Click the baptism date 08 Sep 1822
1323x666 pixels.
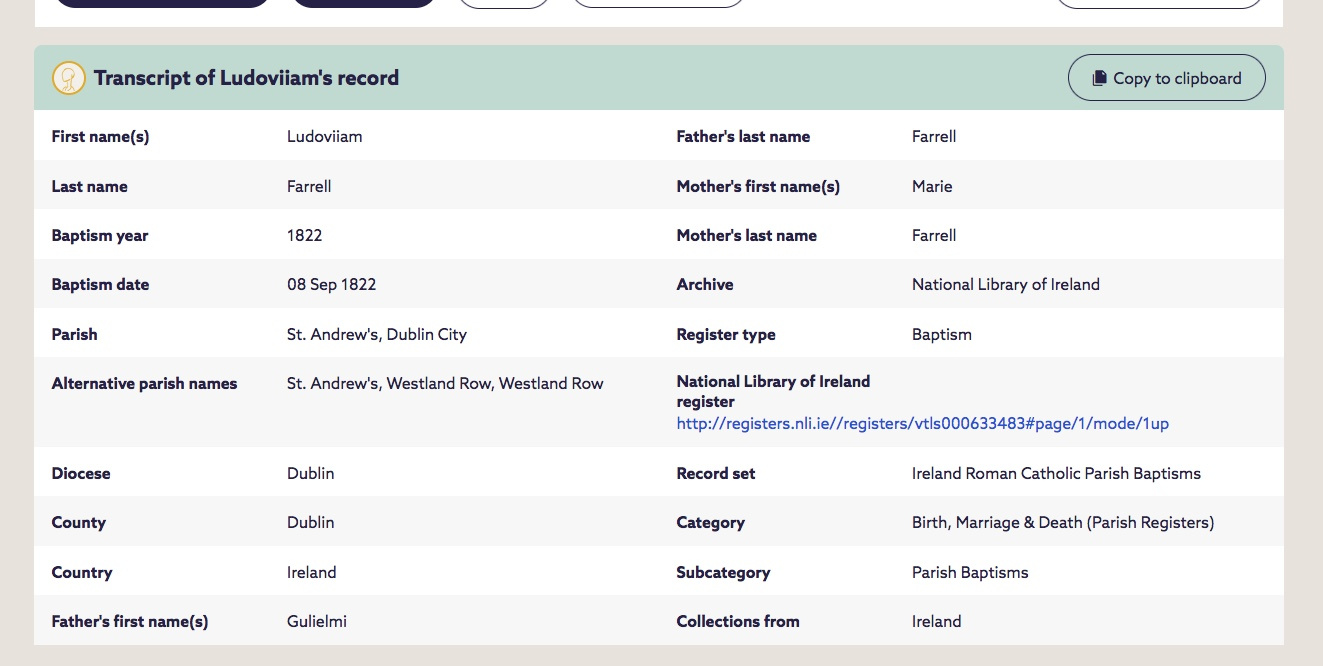click(331, 284)
